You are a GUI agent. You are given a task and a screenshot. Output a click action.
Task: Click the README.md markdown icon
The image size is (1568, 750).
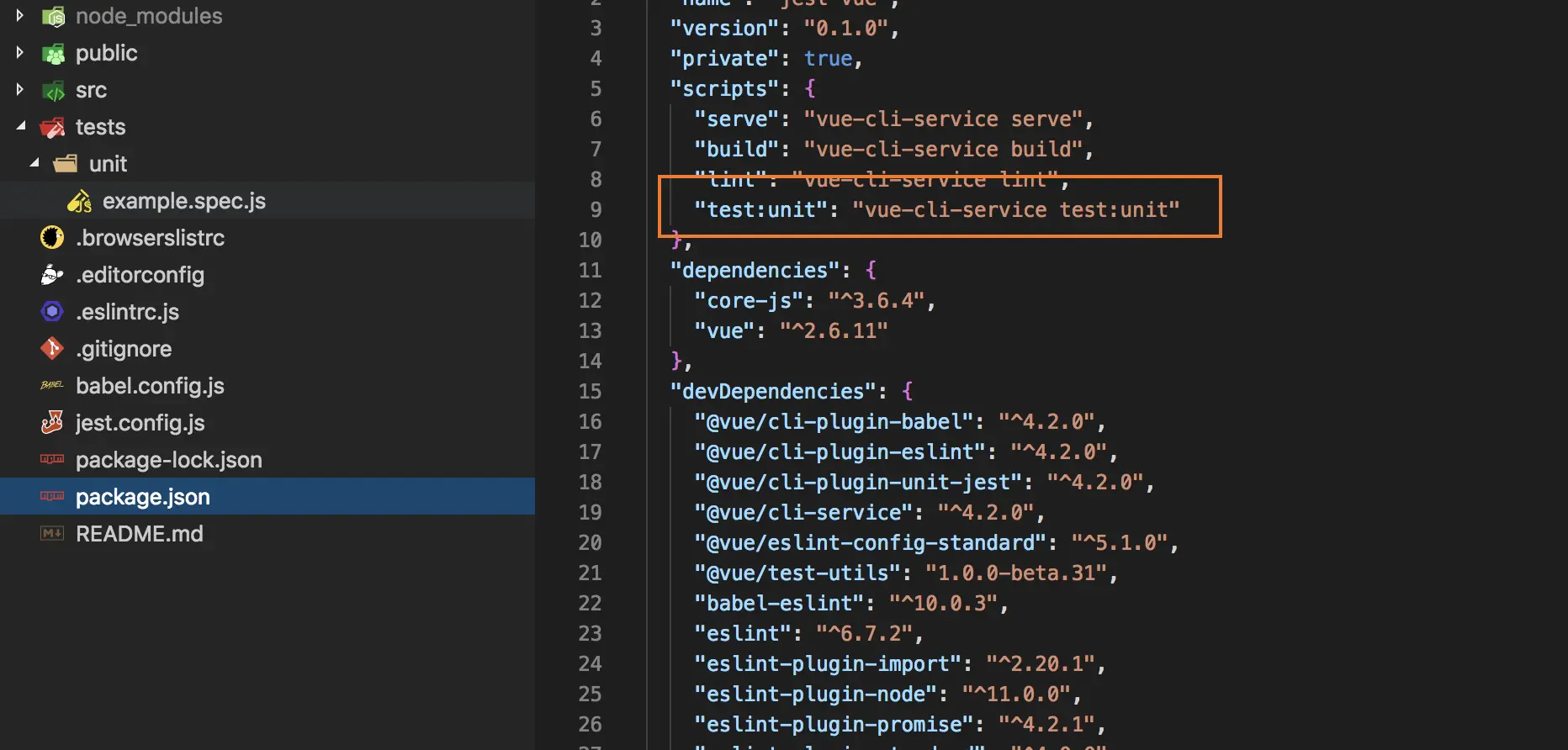[x=52, y=533]
